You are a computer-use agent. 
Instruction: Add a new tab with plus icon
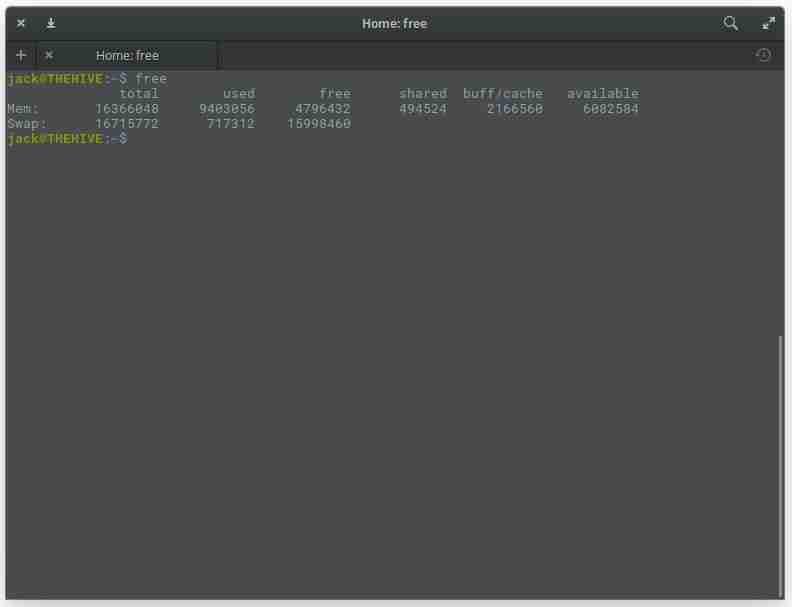click(x=21, y=55)
